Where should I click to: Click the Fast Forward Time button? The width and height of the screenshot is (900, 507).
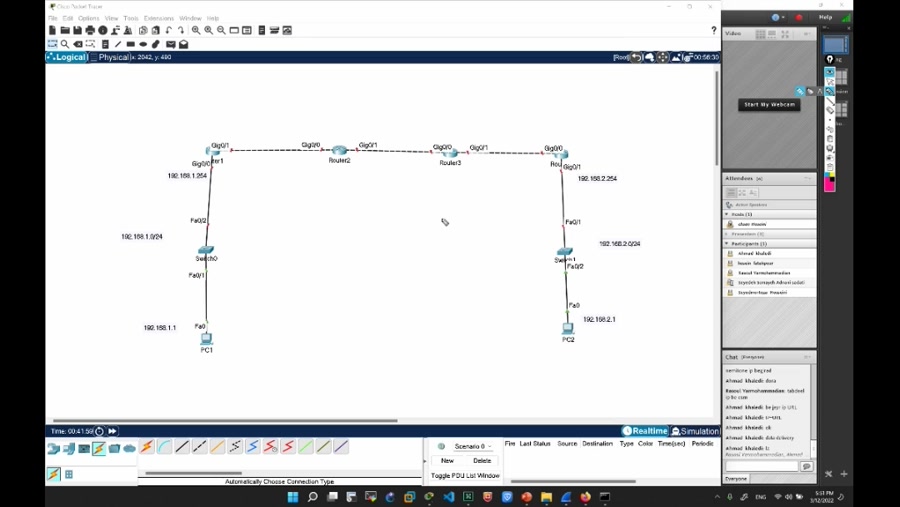point(112,431)
